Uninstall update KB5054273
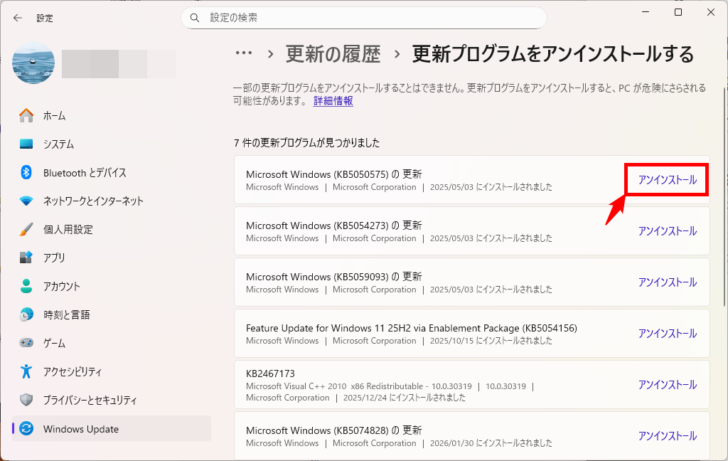Screen dimensions: 728x461 tap(667, 231)
